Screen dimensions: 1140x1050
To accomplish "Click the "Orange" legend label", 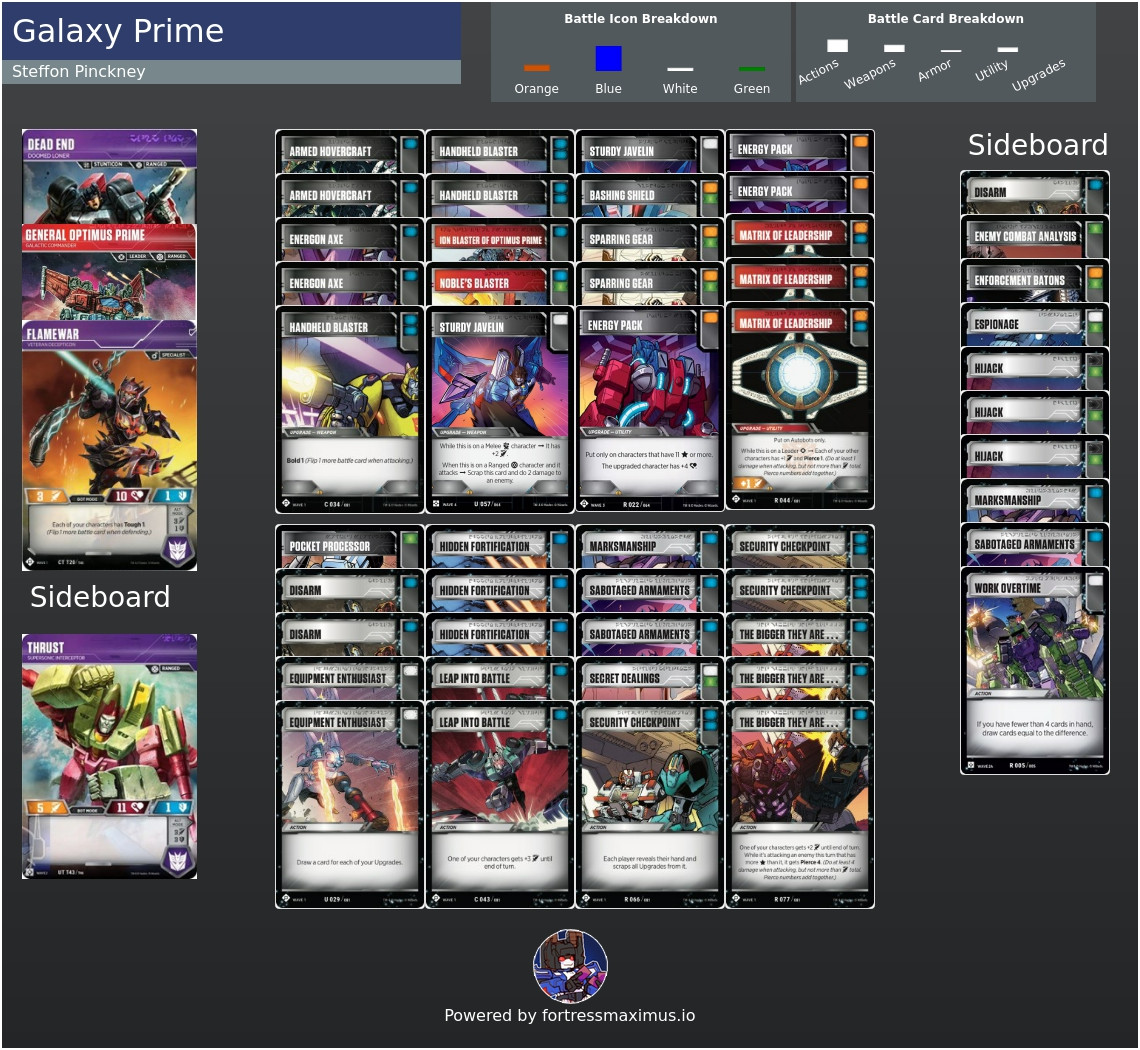I will [537, 89].
